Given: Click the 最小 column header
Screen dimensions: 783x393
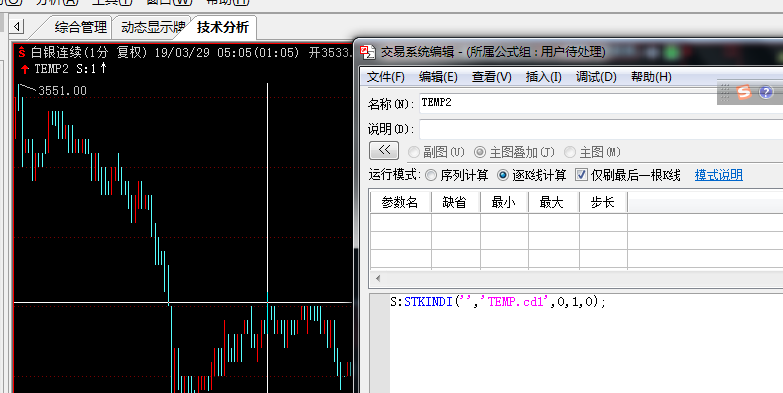Looking at the screenshot, I should point(504,202).
